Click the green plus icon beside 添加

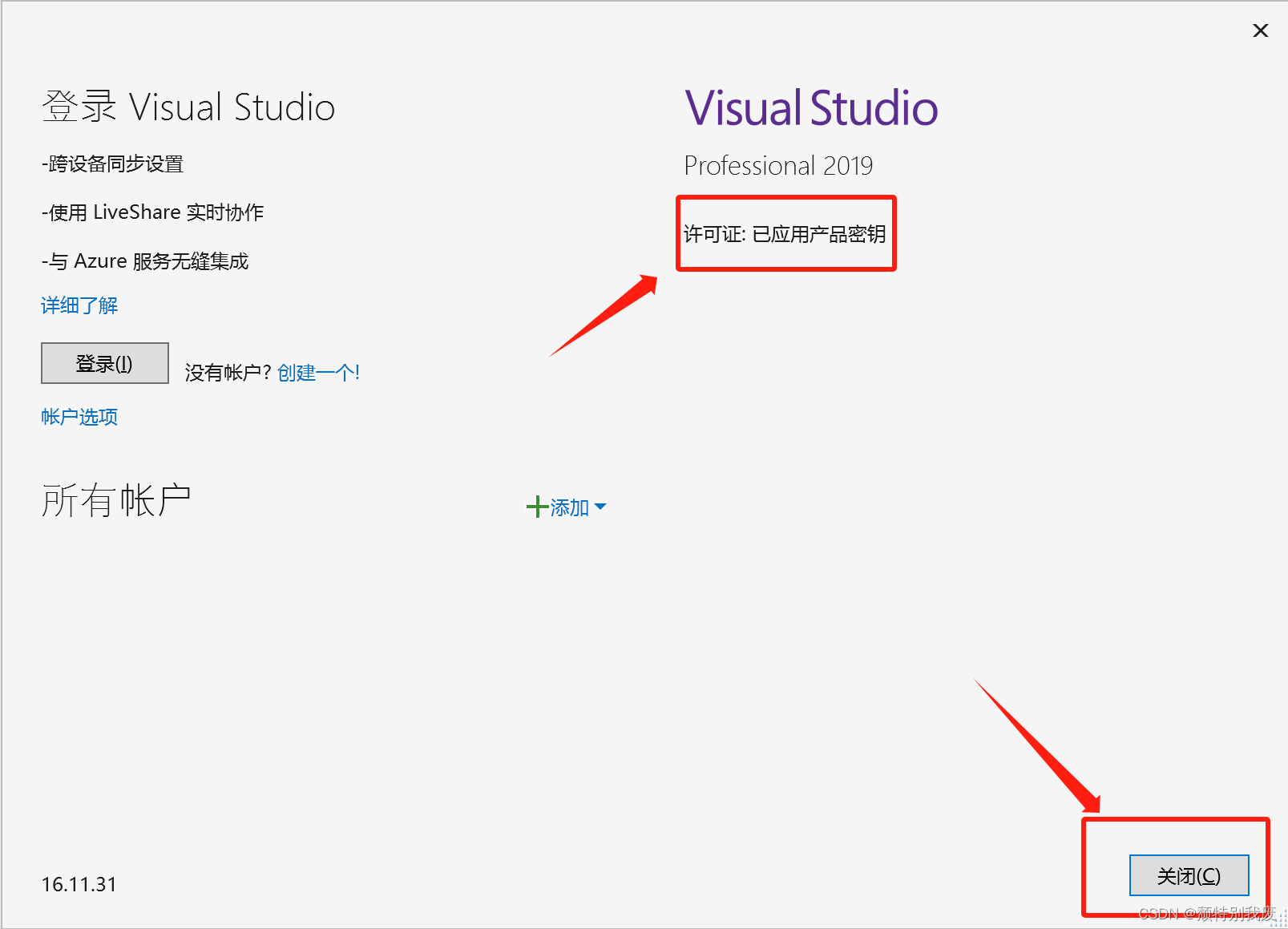[537, 507]
